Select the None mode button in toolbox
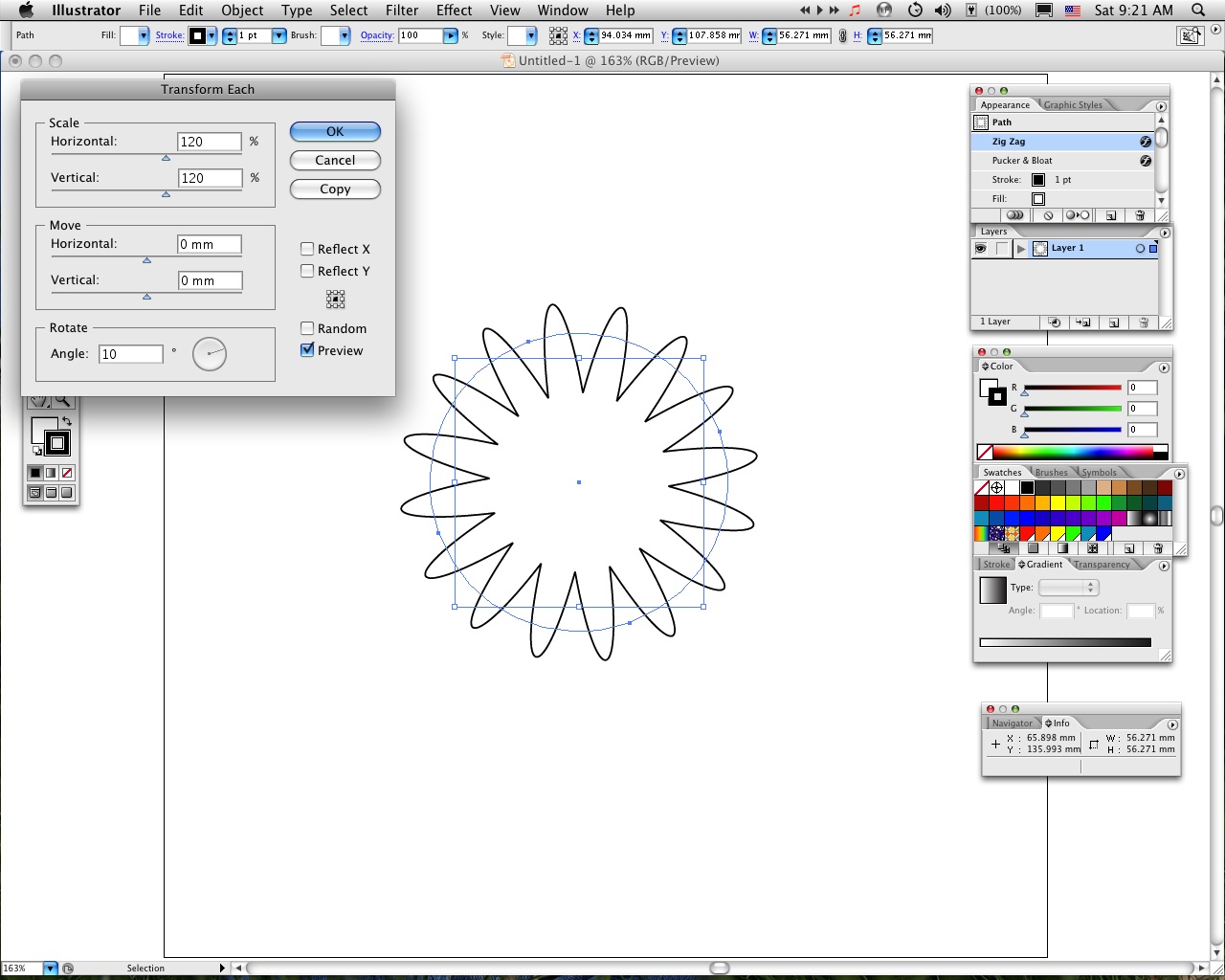1225x980 pixels. click(x=67, y=473)
